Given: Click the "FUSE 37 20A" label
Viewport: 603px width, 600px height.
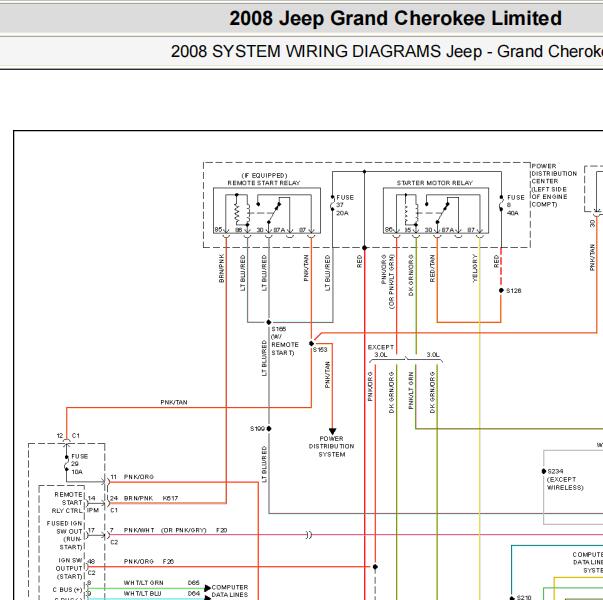Looking at the screenshot, I should [x=345, y=205].
